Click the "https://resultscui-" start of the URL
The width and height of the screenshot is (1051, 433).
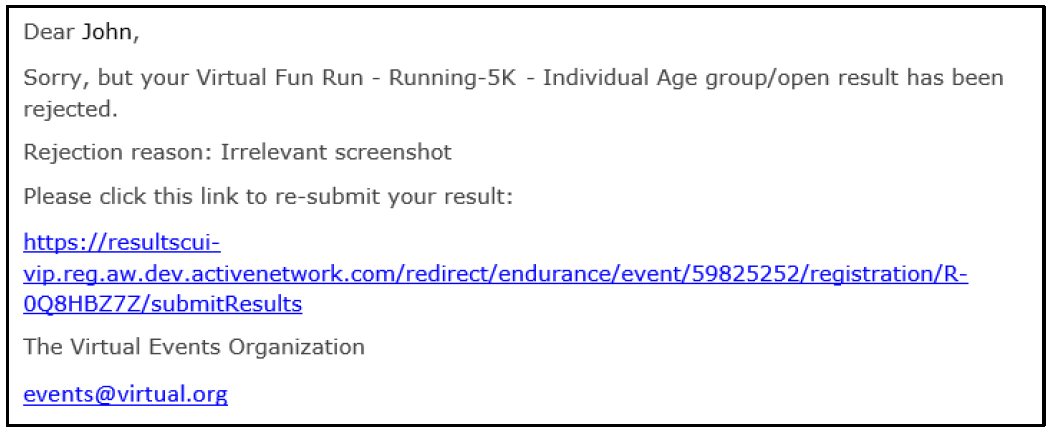pos(121,242)
